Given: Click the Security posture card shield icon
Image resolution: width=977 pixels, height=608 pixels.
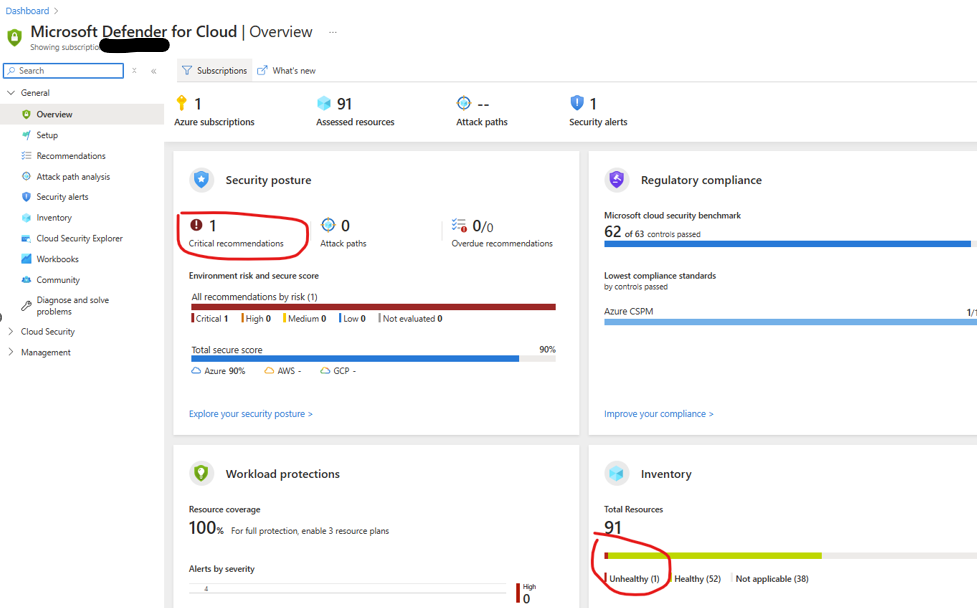Looking at the screenshot, I should 201,179.
